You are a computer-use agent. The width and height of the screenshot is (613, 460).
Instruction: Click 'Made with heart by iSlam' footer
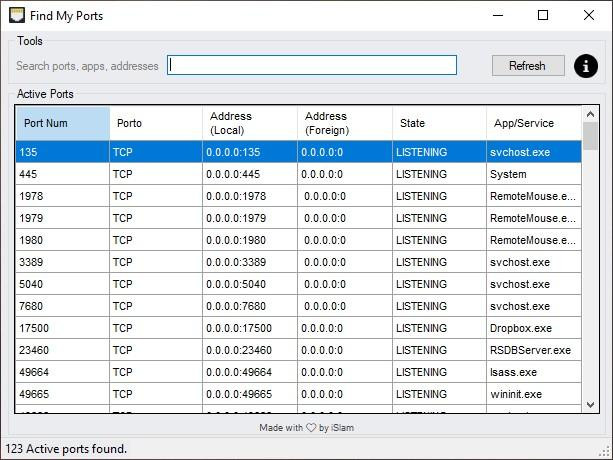tap(306, 428)
